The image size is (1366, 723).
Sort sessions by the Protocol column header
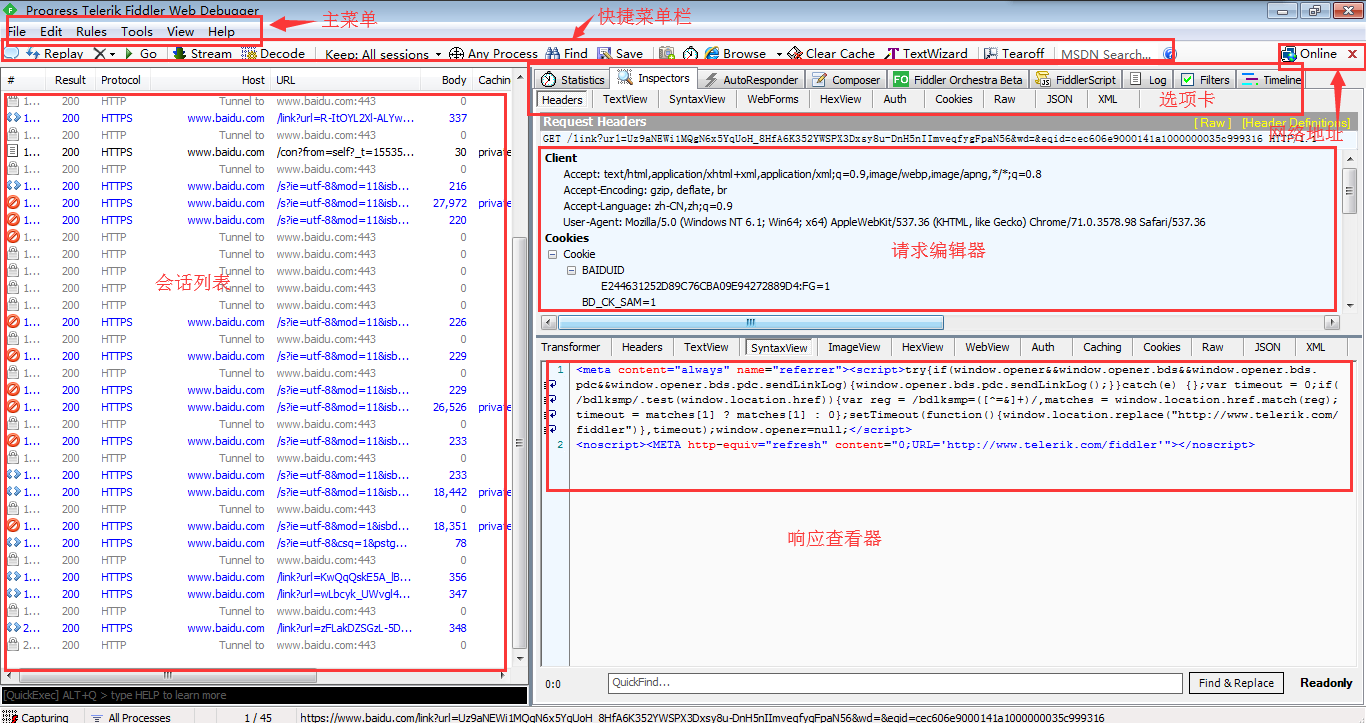[121, 80]
